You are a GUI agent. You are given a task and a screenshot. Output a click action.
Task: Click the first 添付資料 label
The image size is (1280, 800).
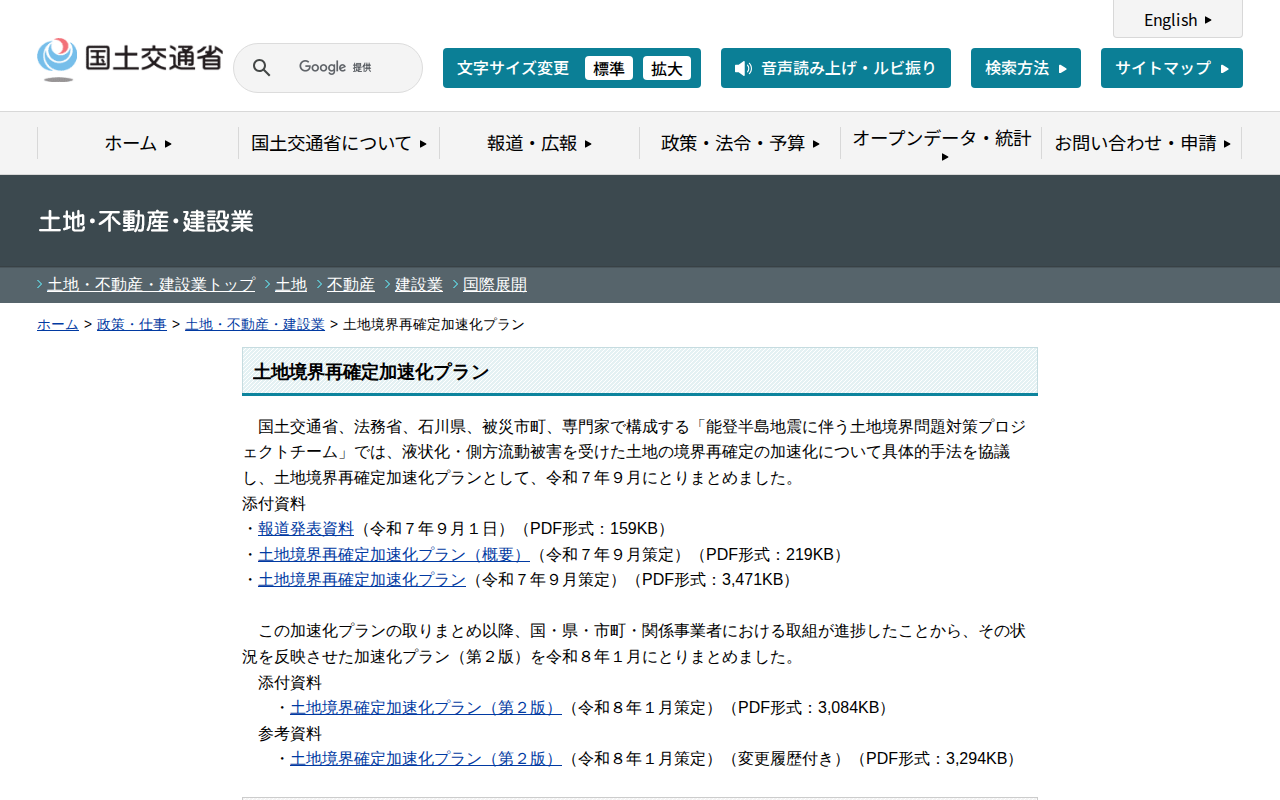[x=274, y=503]
